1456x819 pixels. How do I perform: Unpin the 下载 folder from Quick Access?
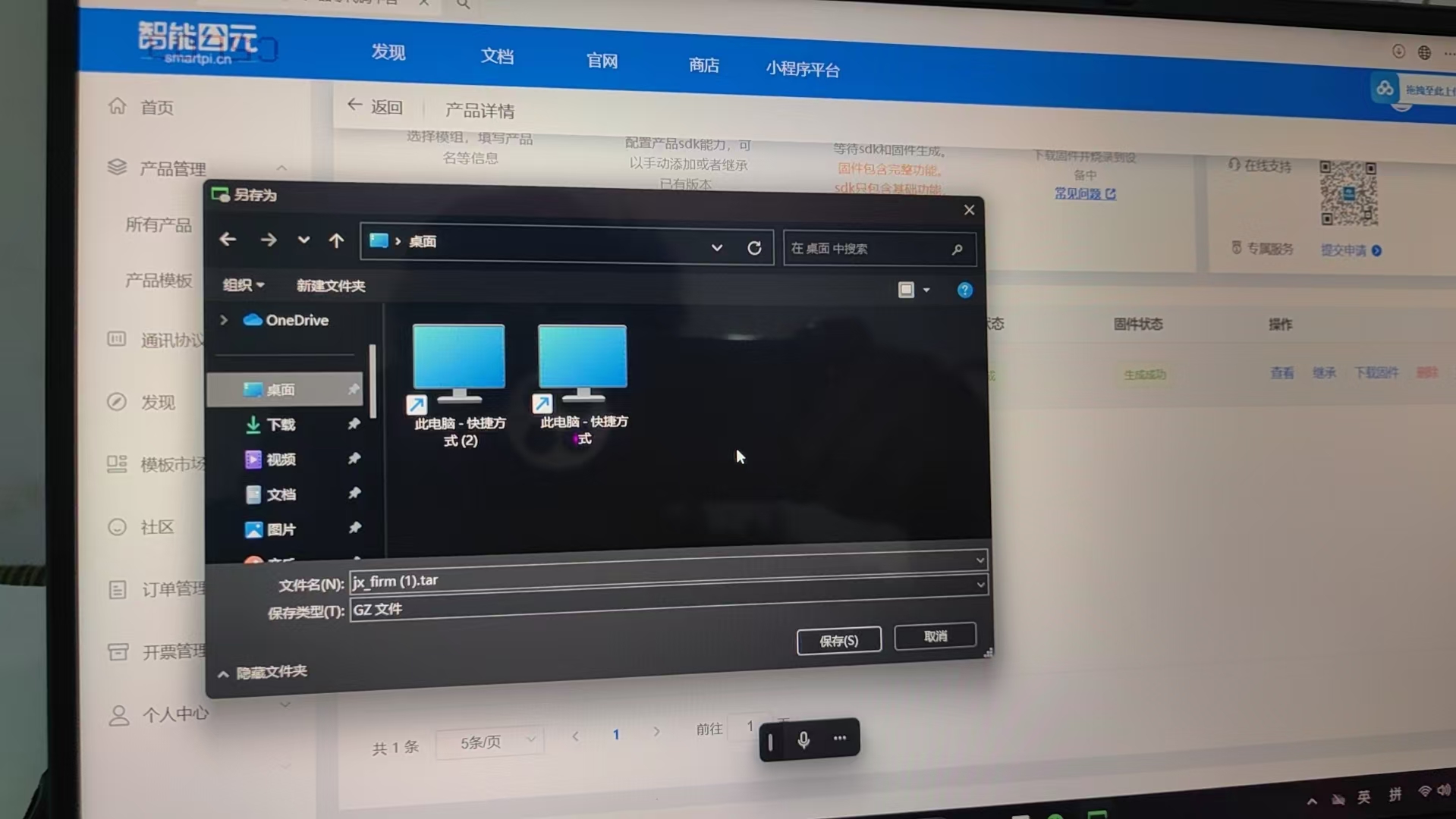pos(354,424)
